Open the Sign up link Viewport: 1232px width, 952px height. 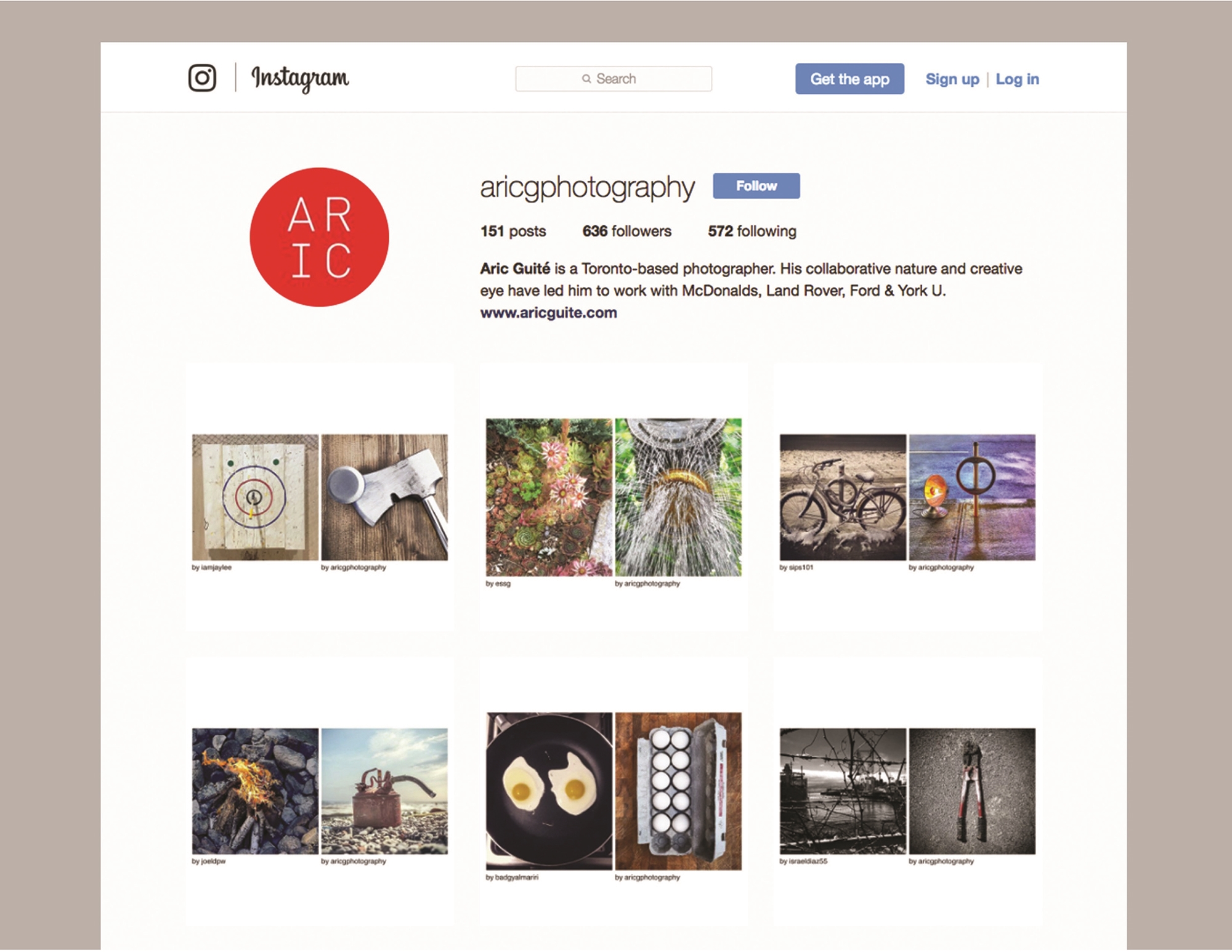(952, 79)
